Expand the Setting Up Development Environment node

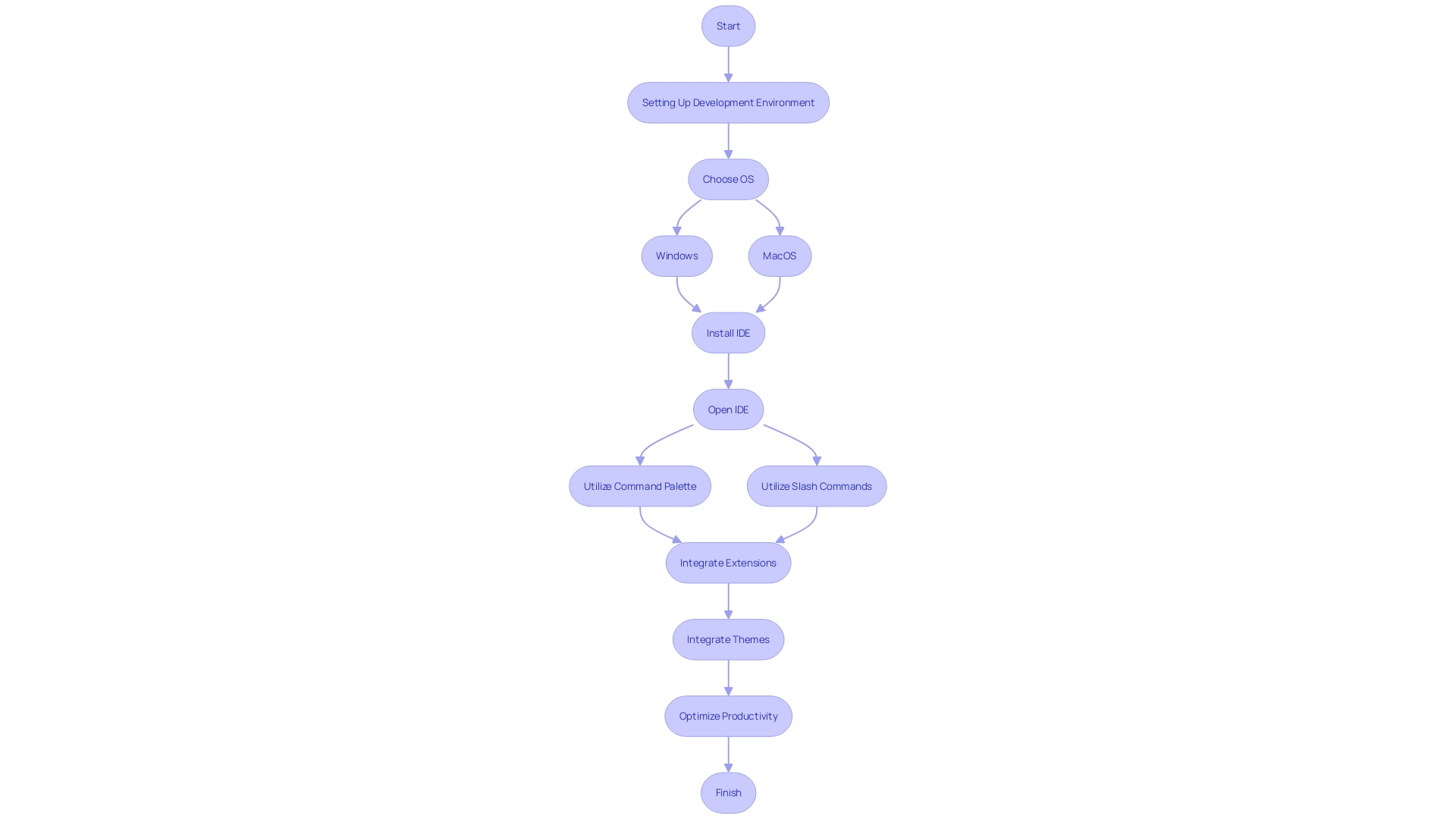(727, 102)
